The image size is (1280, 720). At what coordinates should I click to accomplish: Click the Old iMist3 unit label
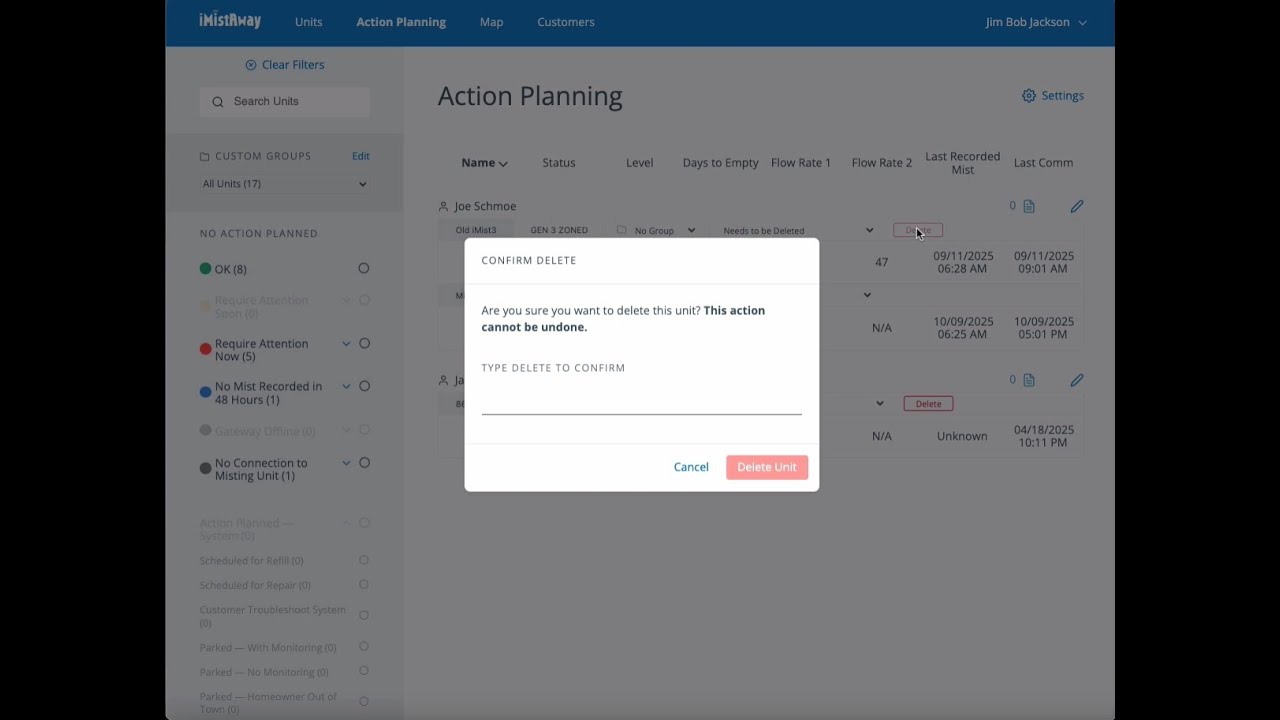[476, 230]
